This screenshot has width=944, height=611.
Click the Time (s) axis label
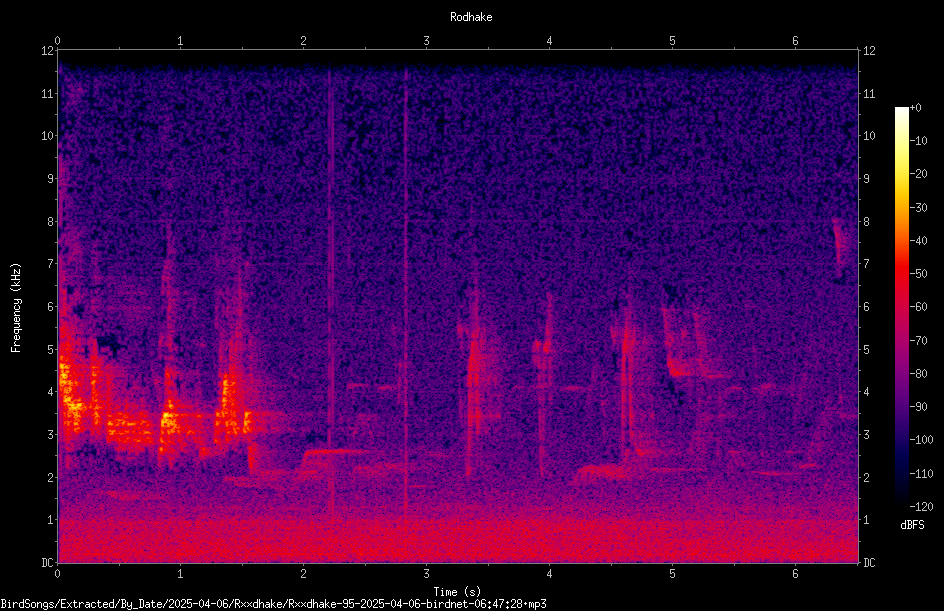point(457,592)
